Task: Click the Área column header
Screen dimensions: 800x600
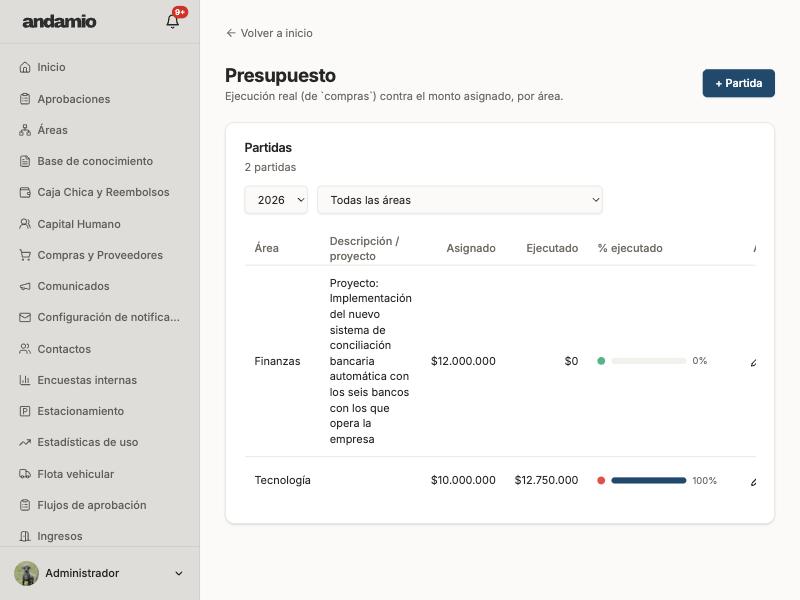Action: coord(267,248)
